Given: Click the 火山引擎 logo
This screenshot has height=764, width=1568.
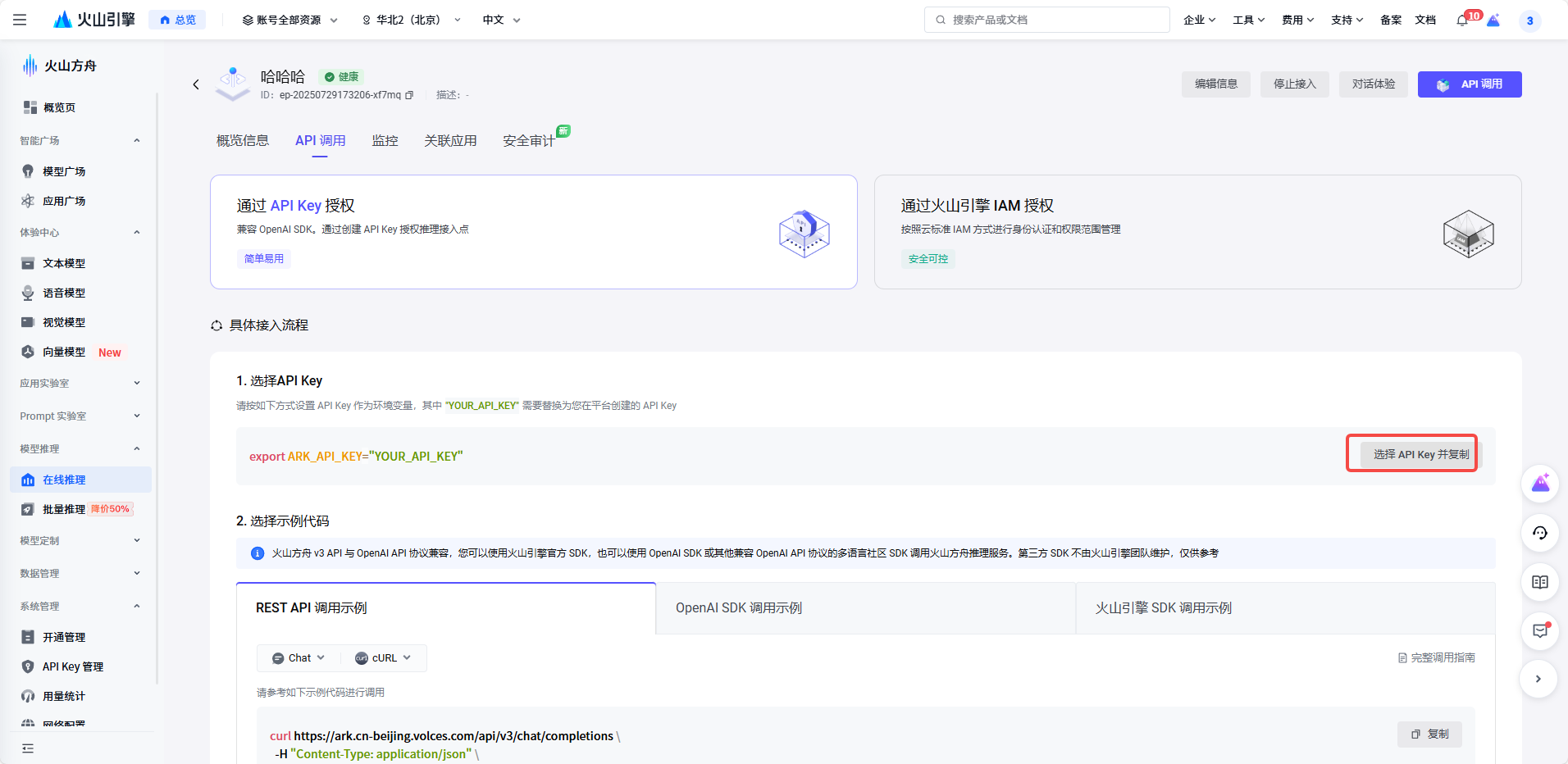Looking at the screenshot, I should click(93, 20).
